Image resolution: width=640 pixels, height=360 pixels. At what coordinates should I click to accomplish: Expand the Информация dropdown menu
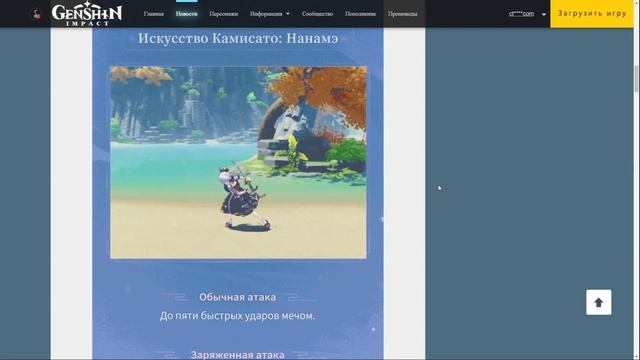[270, 14]
